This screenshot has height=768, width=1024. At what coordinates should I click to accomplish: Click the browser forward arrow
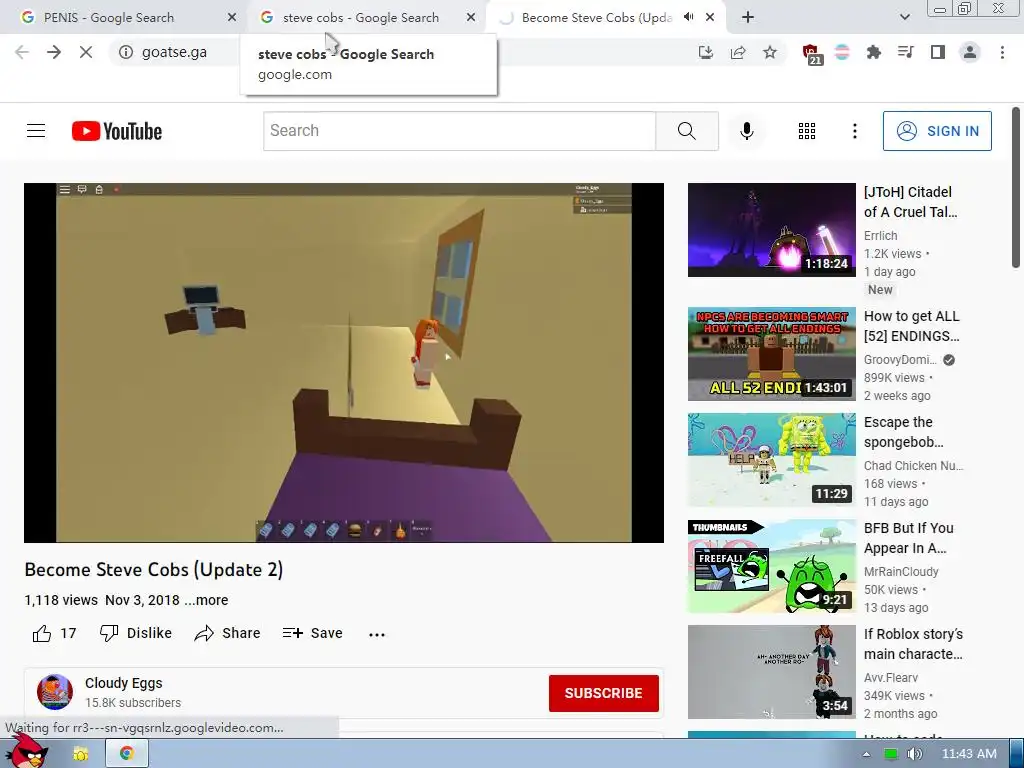54,52
